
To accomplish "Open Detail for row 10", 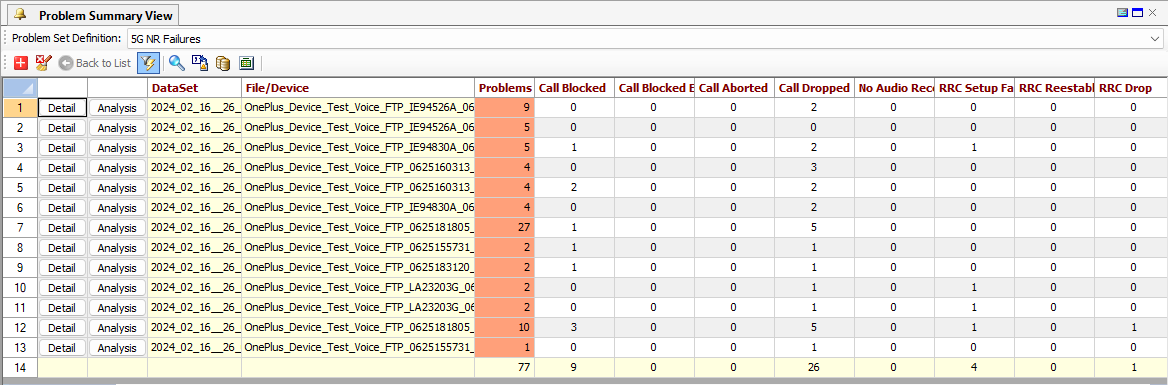I will [62, 287].
